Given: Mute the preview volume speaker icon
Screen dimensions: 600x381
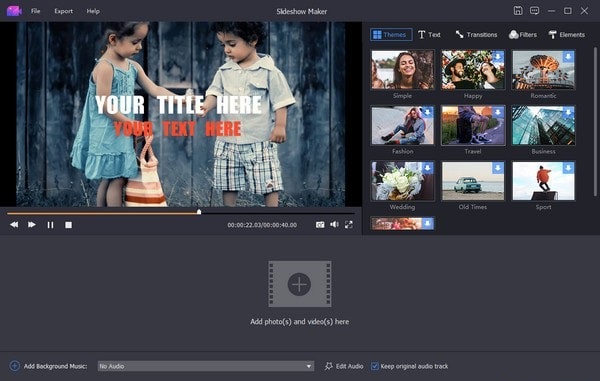Looking at the screenshot, I should pos(334,225).
